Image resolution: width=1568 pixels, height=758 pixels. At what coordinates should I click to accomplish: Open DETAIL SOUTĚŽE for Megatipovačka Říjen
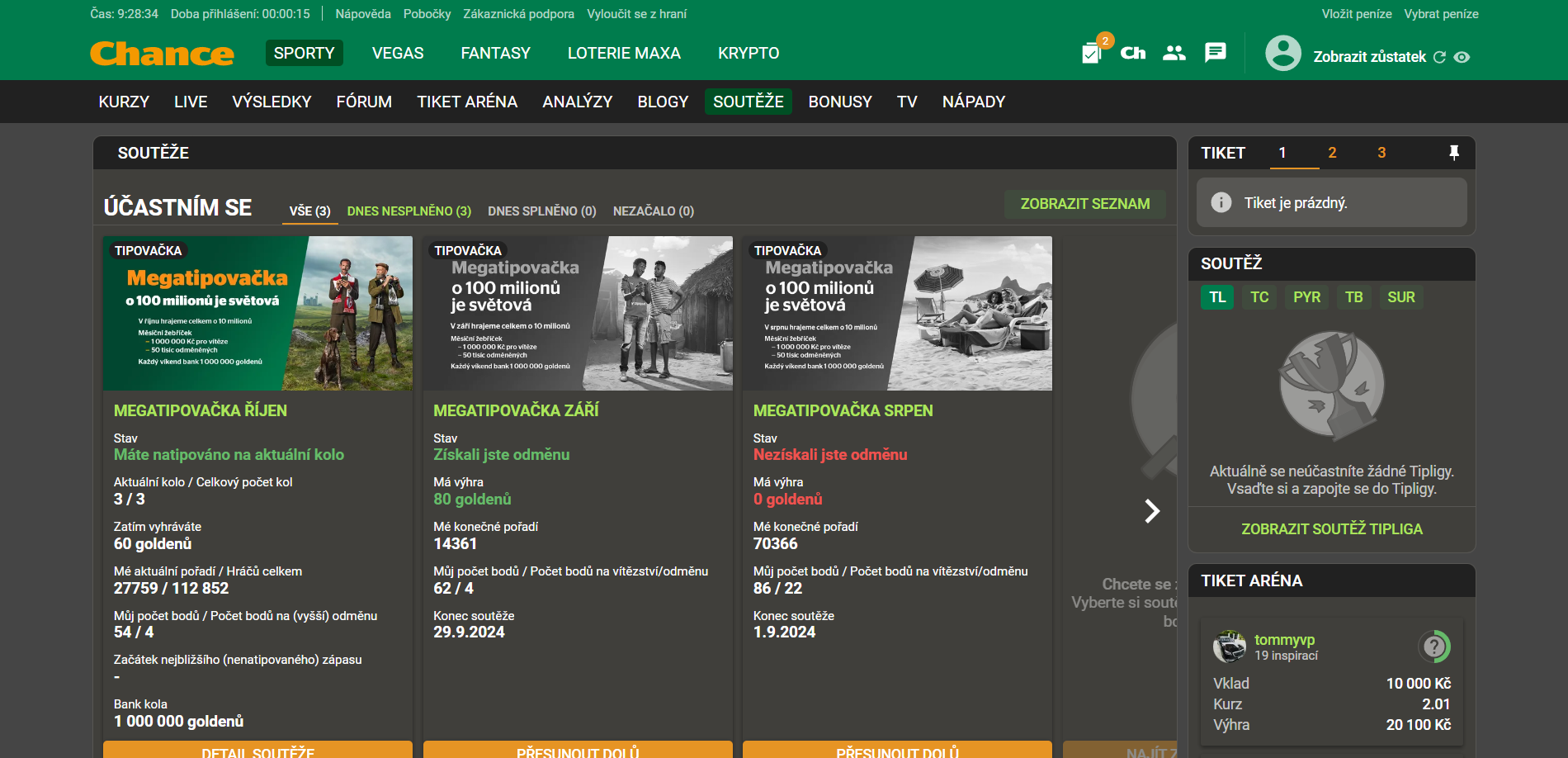(x=257, y=750)
